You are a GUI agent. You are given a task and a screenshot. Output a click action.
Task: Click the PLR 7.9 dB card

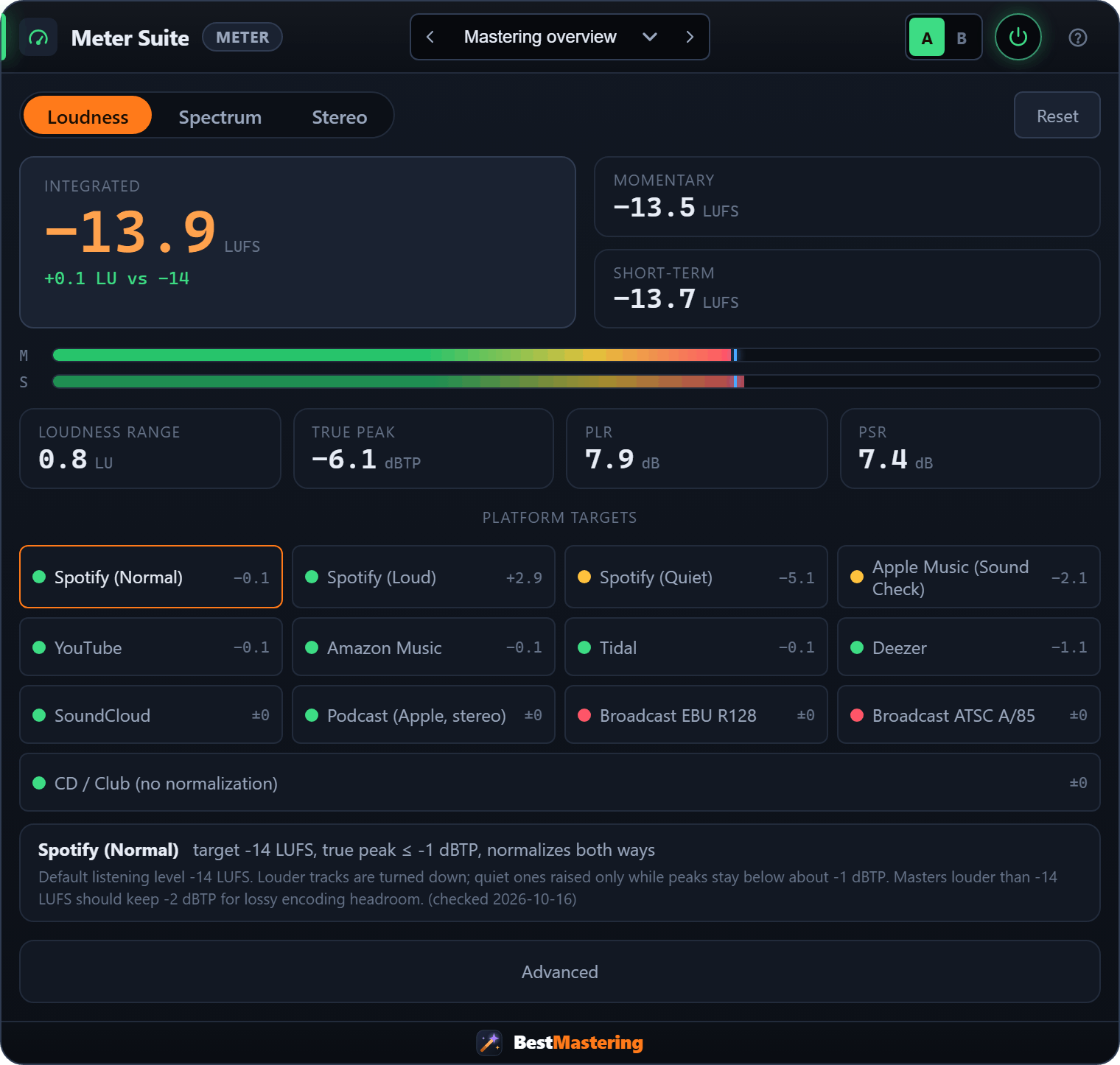click(x=697, y=449)
